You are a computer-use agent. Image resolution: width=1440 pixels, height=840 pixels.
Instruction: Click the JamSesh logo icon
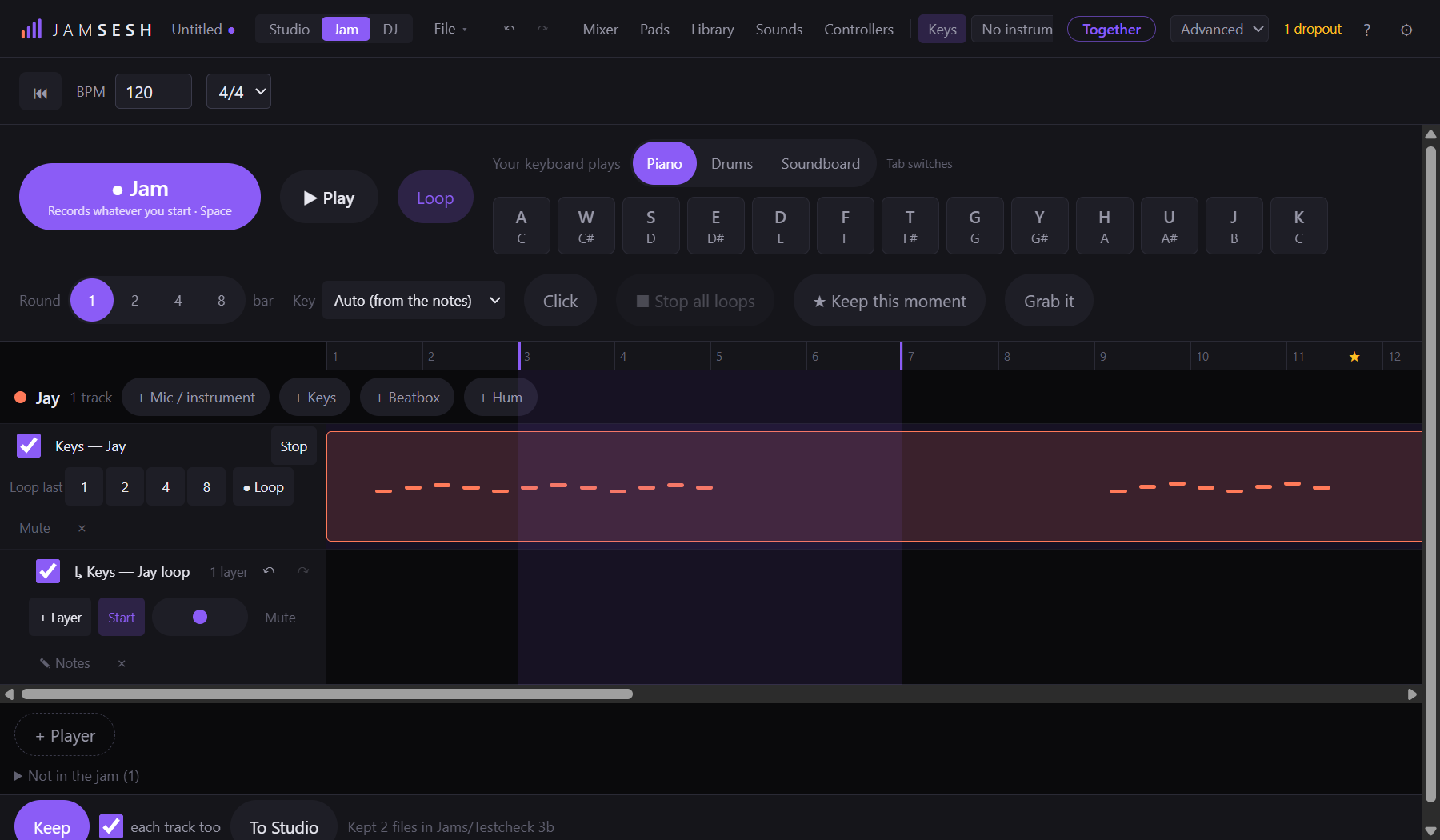point(31,30)
